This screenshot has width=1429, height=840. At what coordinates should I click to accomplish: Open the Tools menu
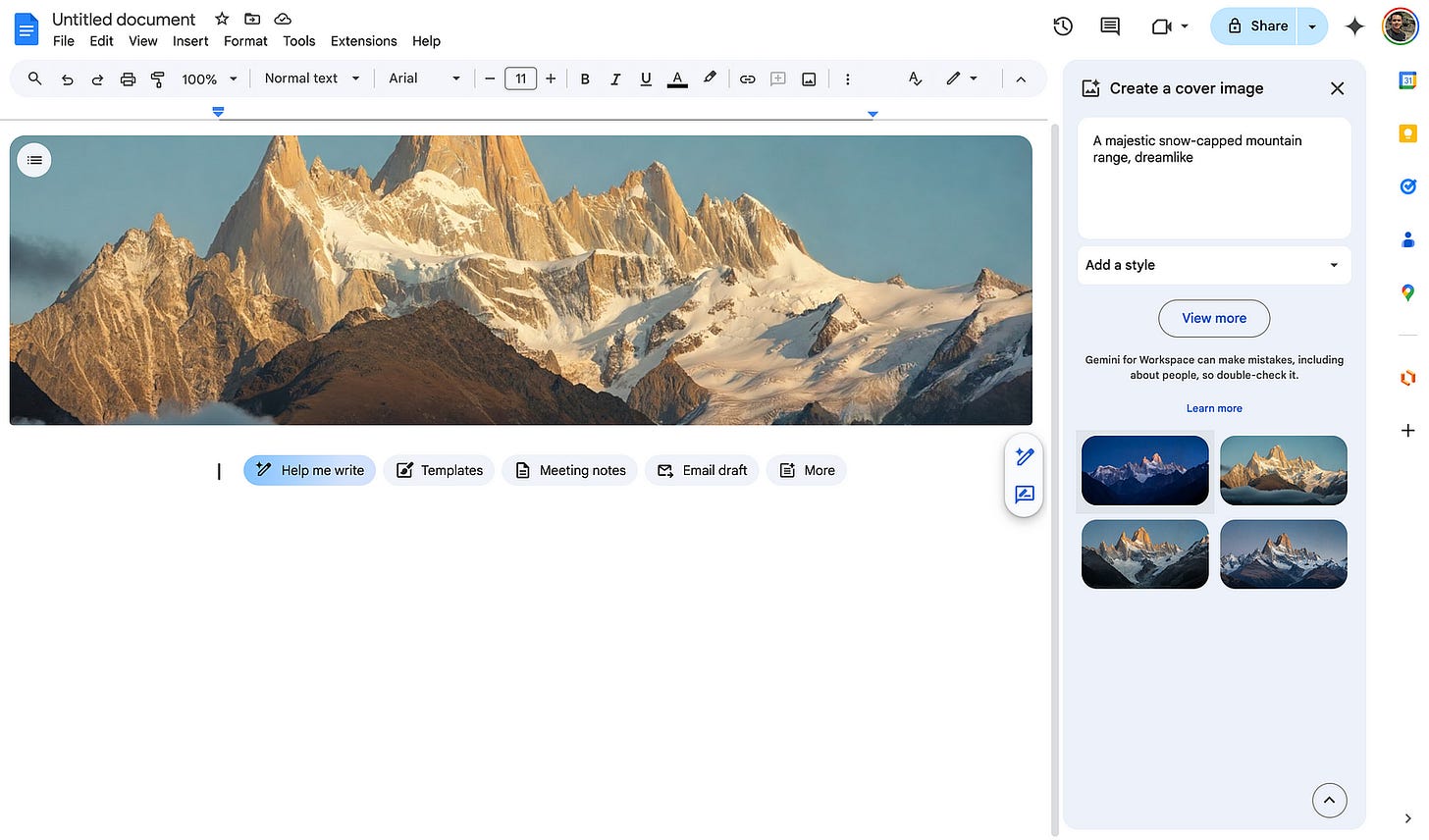pos(299,41)
